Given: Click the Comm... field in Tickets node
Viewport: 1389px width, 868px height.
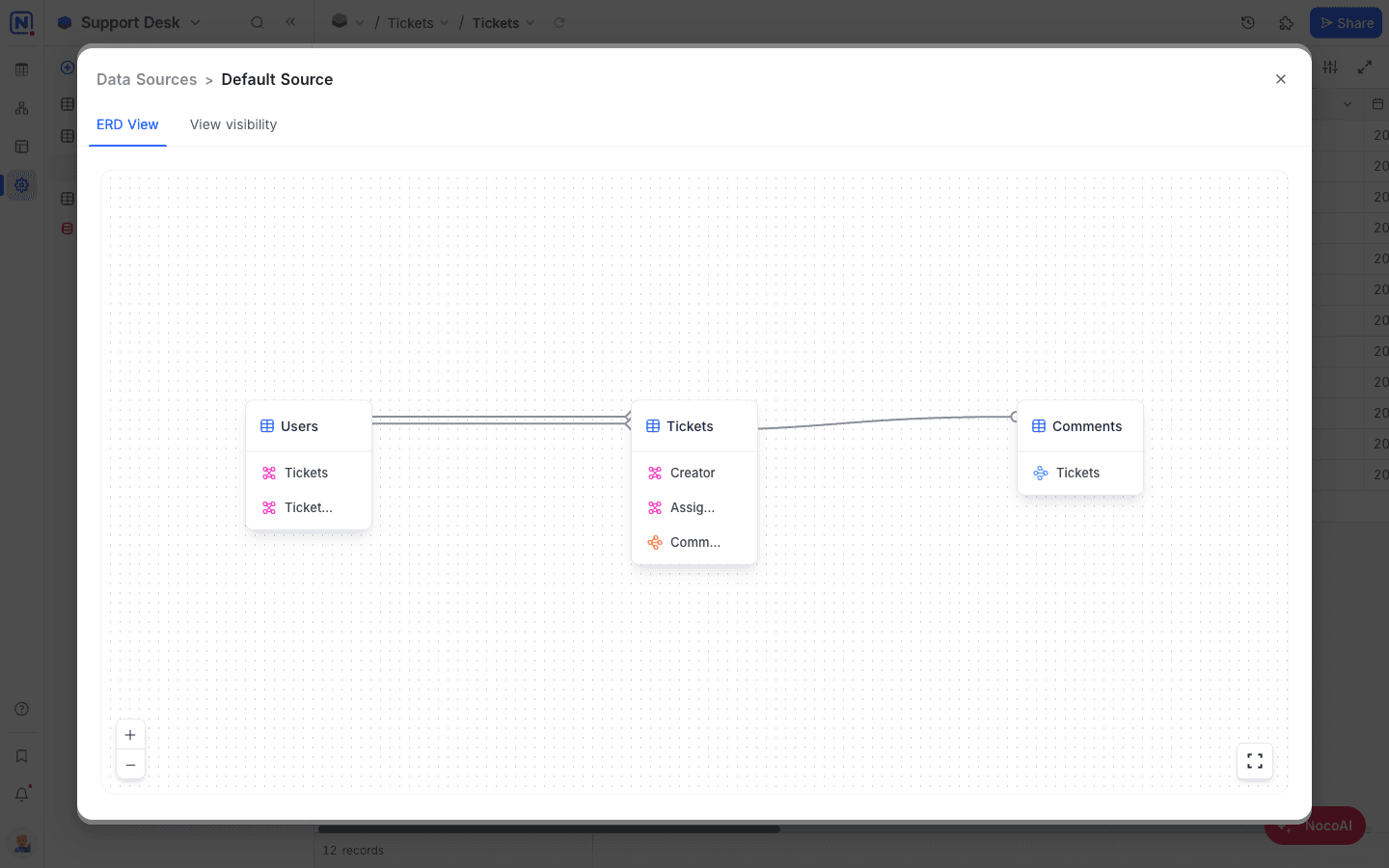Looking at the screenshot, I should point(694,542).
